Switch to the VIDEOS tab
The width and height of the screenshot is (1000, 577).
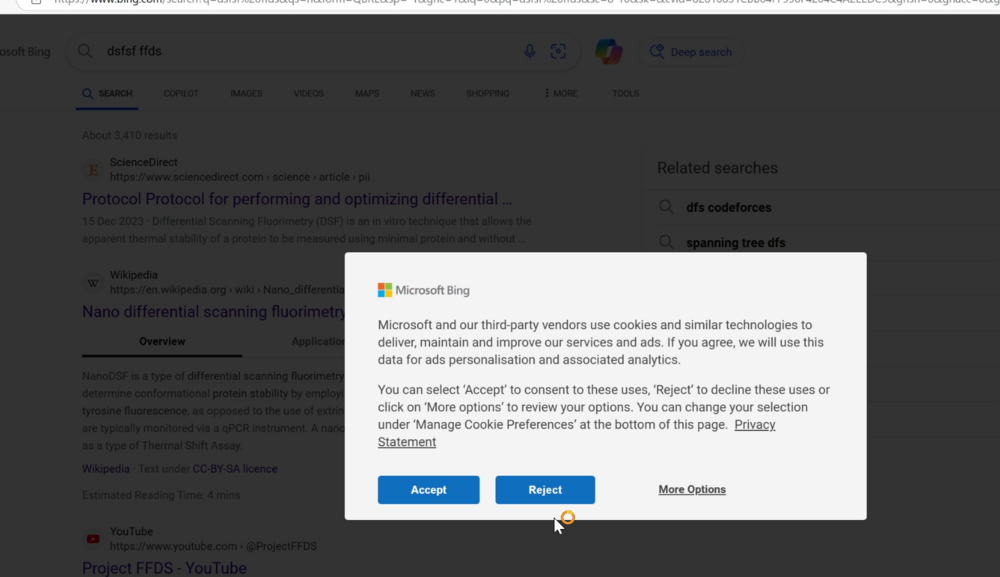coord(309,93)
